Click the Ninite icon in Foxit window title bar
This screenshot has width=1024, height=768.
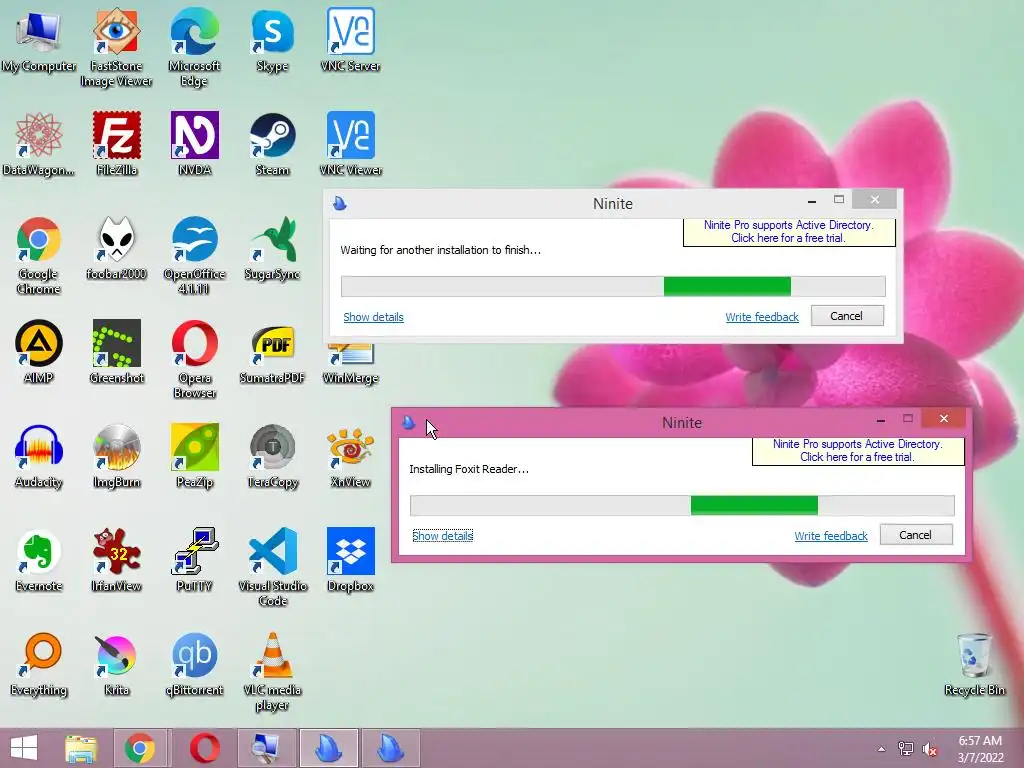[x=409, y=423]
